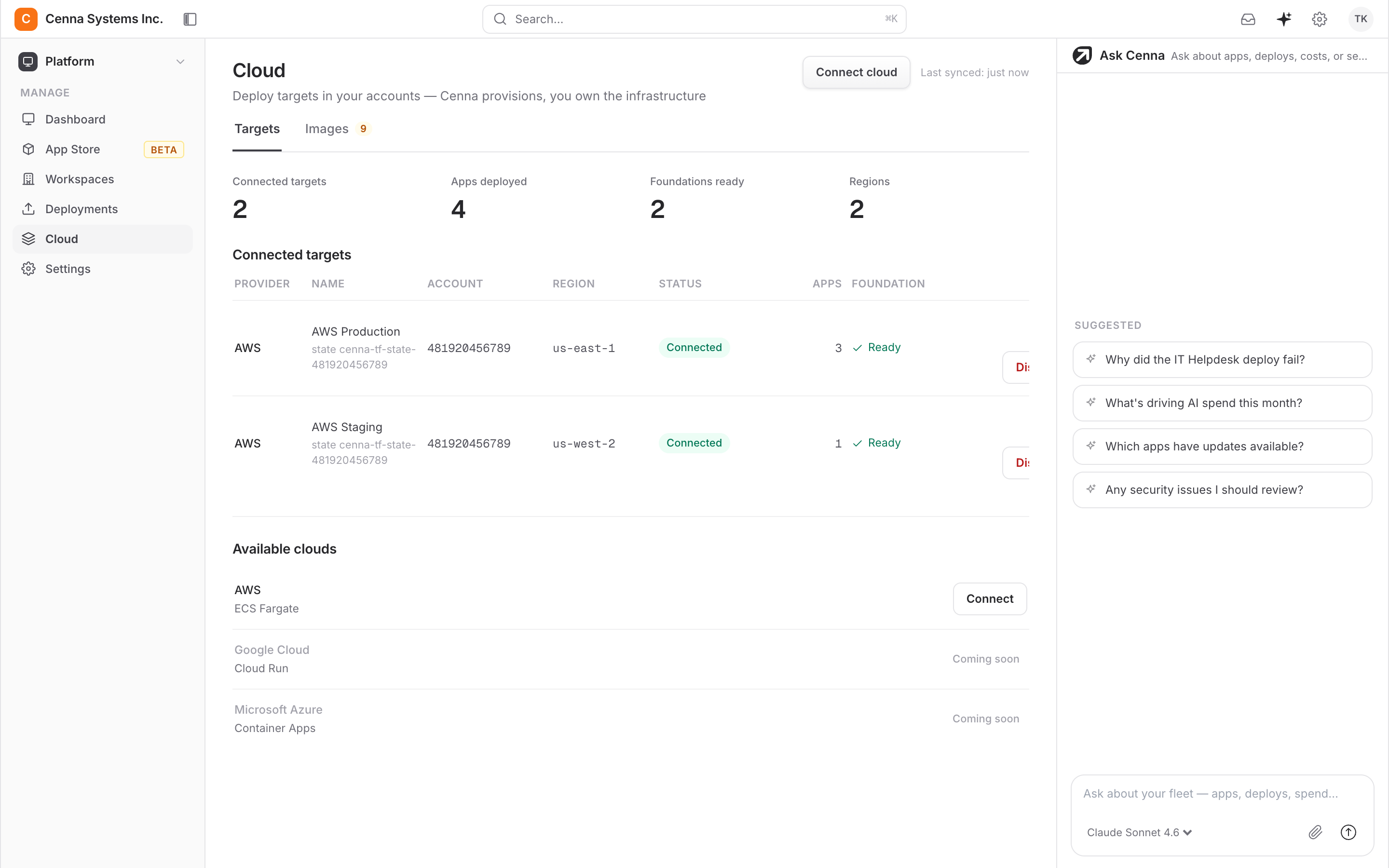Click the STATUS column header

680,284
